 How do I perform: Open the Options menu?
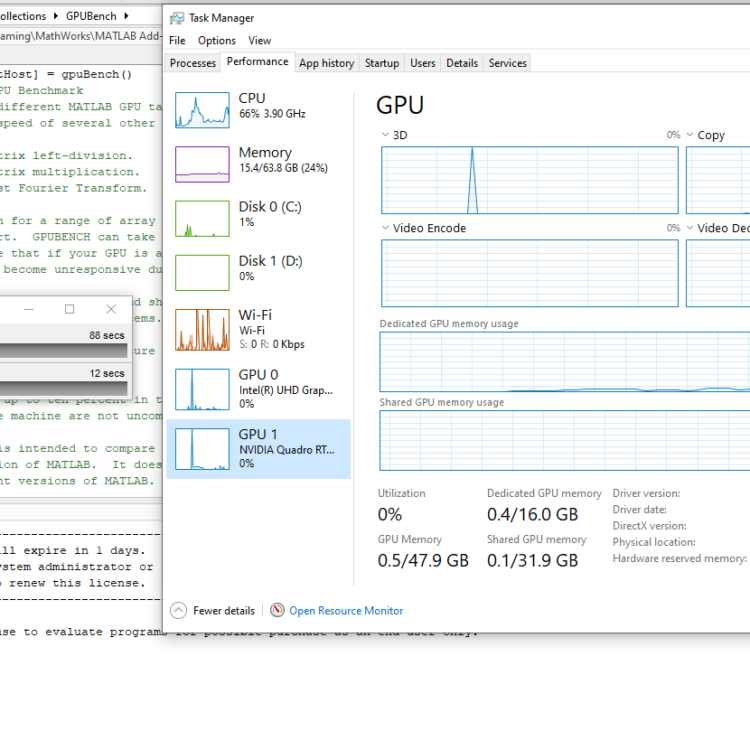pyautogui.click(x=216, y=41)
